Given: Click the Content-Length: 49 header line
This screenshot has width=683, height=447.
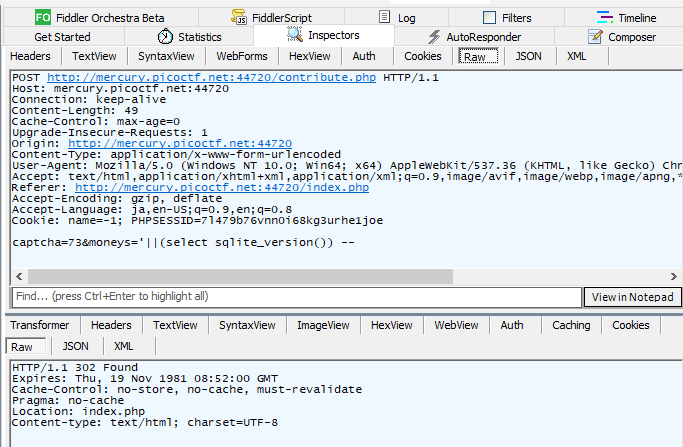Looking at the screenshot, I should point(75,111).
